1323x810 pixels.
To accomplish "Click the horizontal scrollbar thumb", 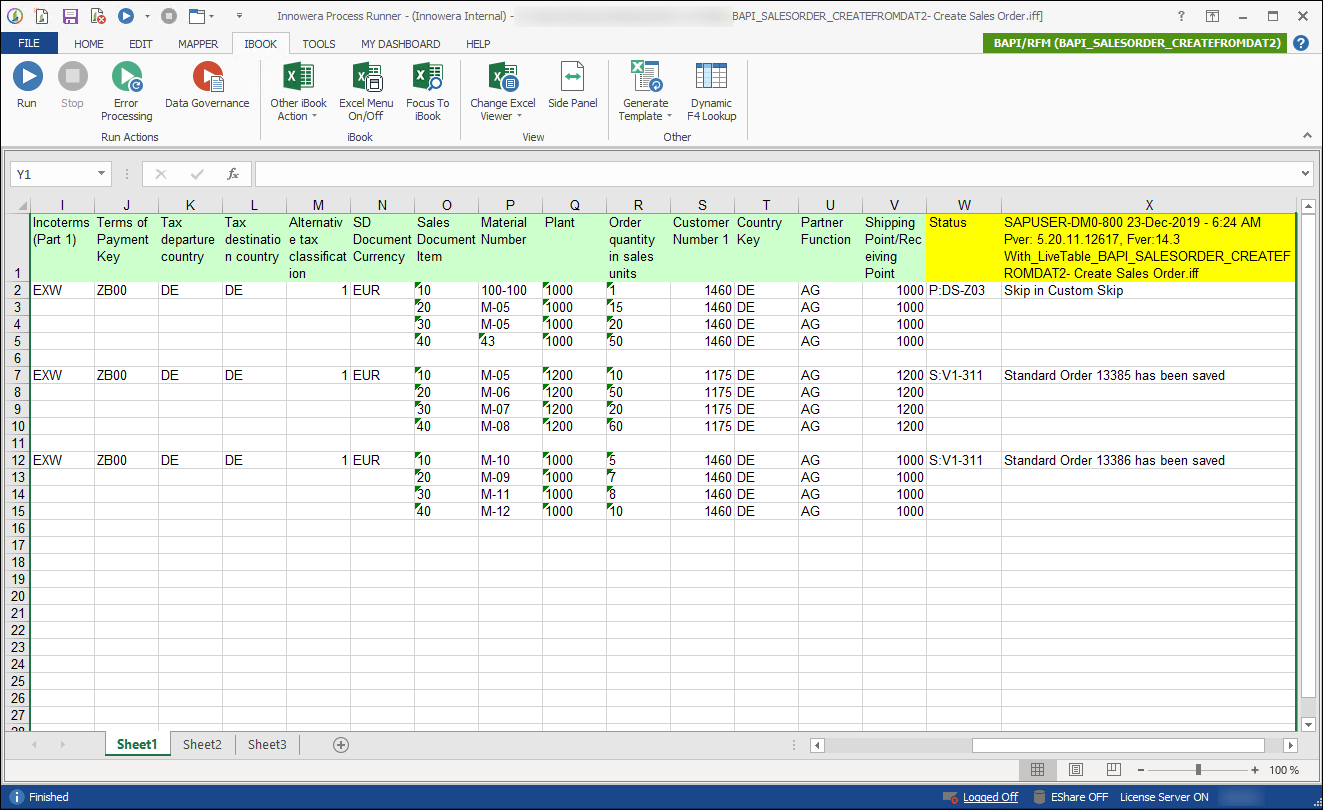I will coord(1118,745).
